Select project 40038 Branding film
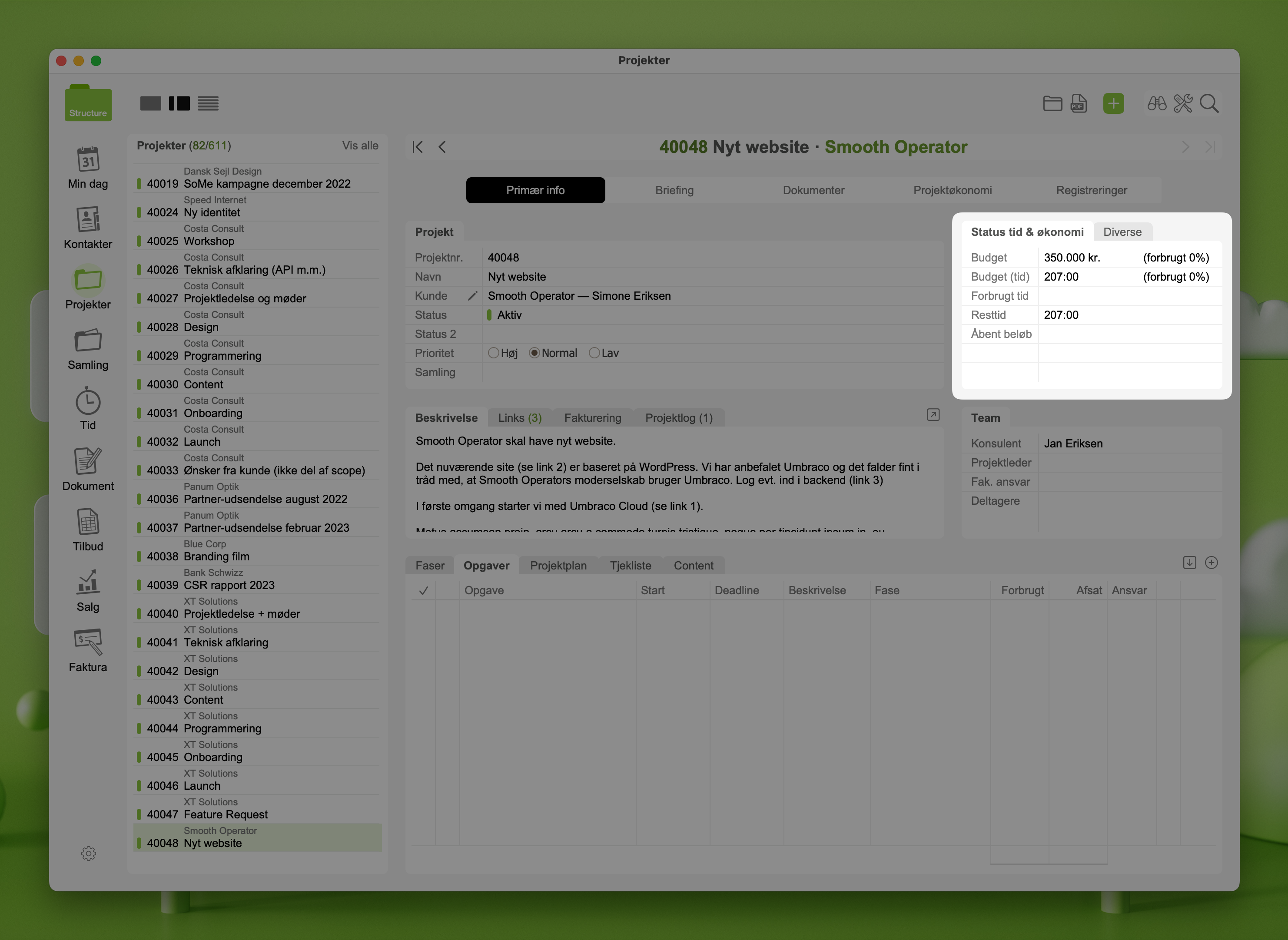Image resolution: width=1288 pixels, height=940 pixels. click(x=216, y=556)
